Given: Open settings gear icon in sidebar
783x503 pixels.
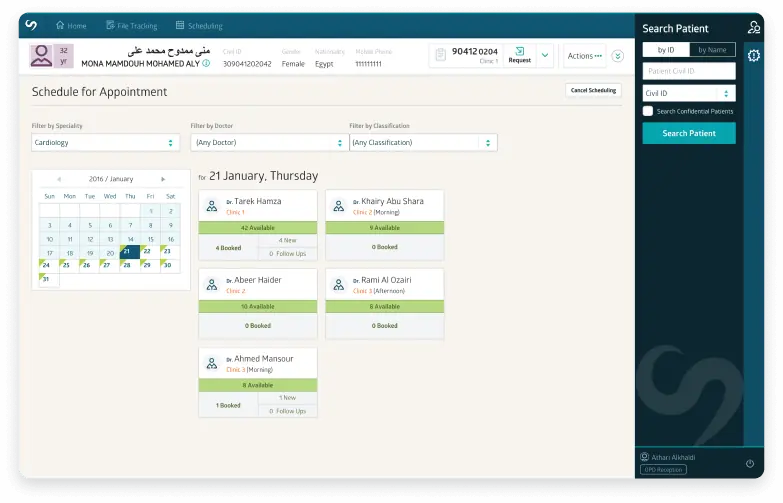Looking at the screenshot, I should point(754,55).
